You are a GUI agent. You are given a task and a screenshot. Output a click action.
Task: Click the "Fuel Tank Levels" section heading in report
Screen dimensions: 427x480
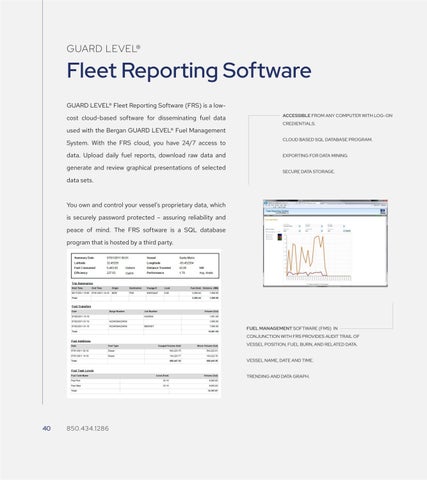[82, 370]
